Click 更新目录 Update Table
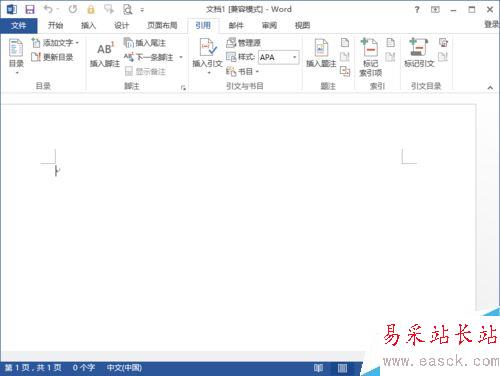The image size is (500, 376). tap(53, 57)
